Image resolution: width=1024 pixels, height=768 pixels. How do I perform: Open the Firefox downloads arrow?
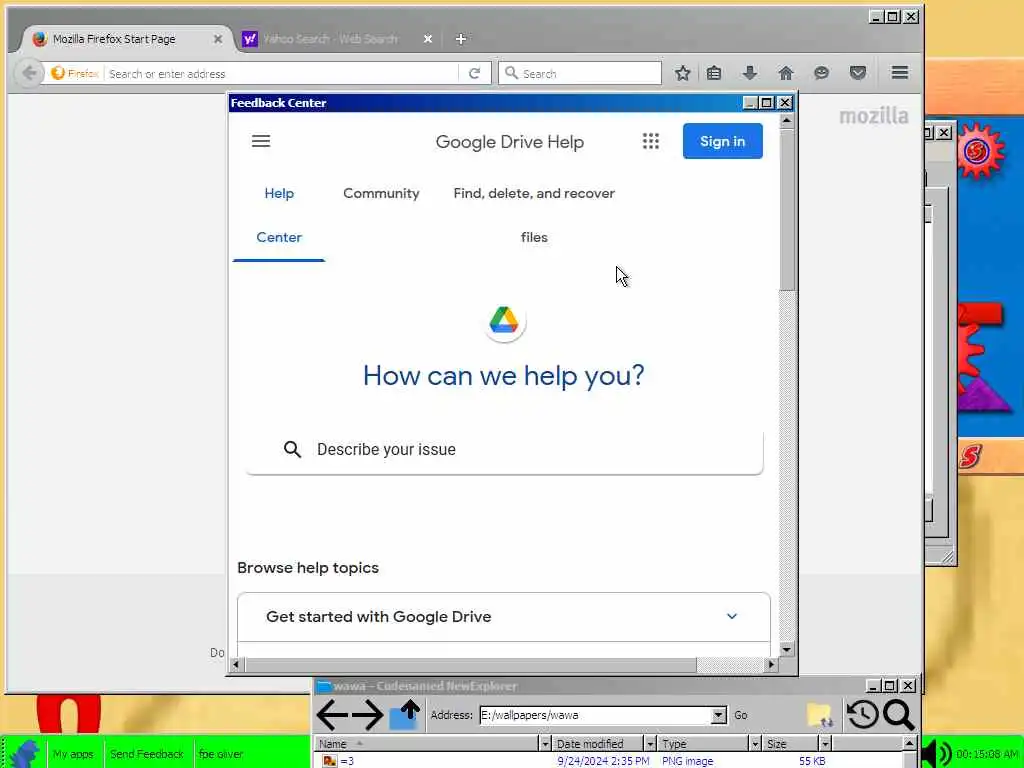pos(750,73)
